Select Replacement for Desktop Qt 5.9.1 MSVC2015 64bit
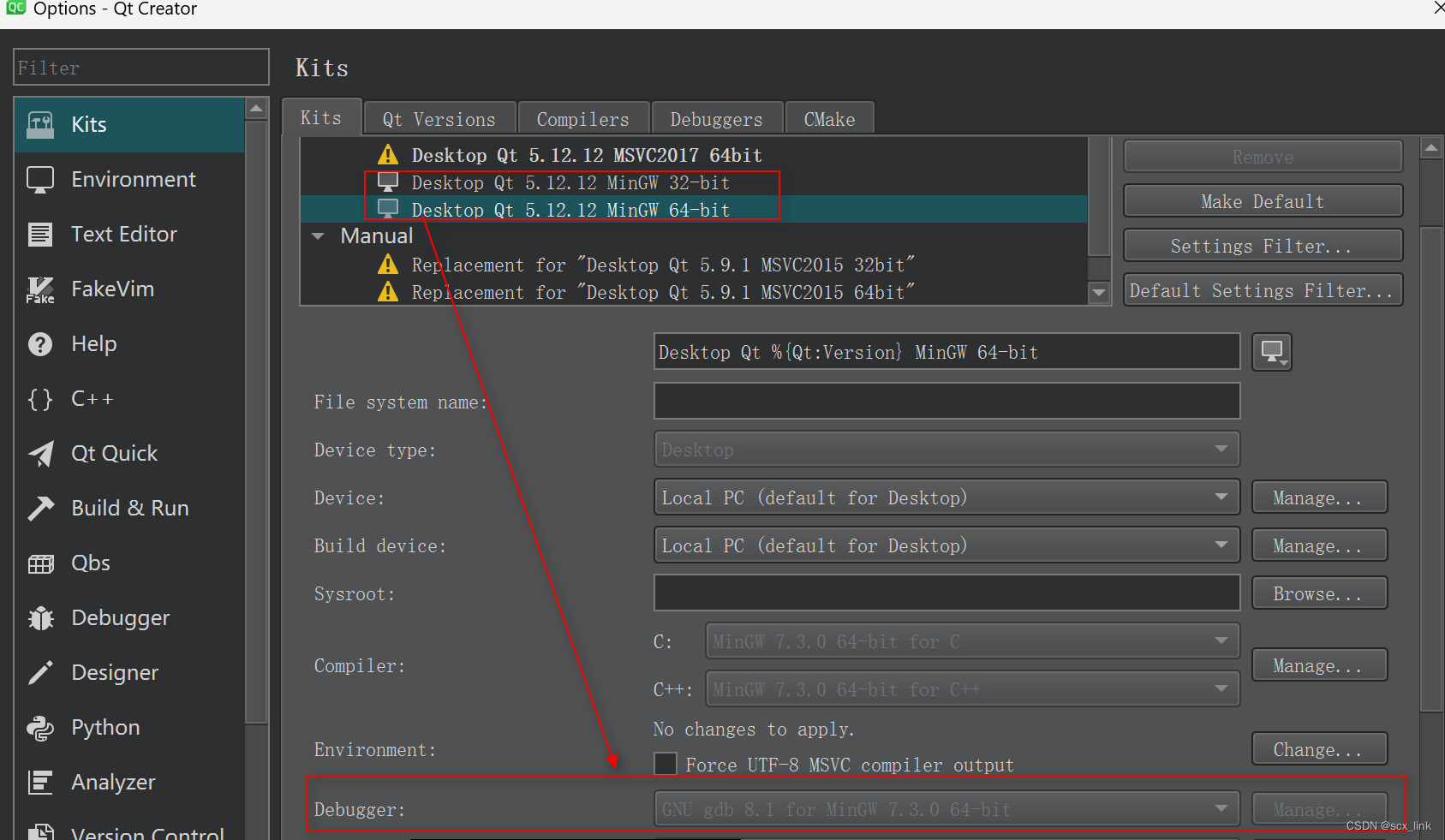The height and width of the screenshot is (840, 1445). (x=663, y=292)
